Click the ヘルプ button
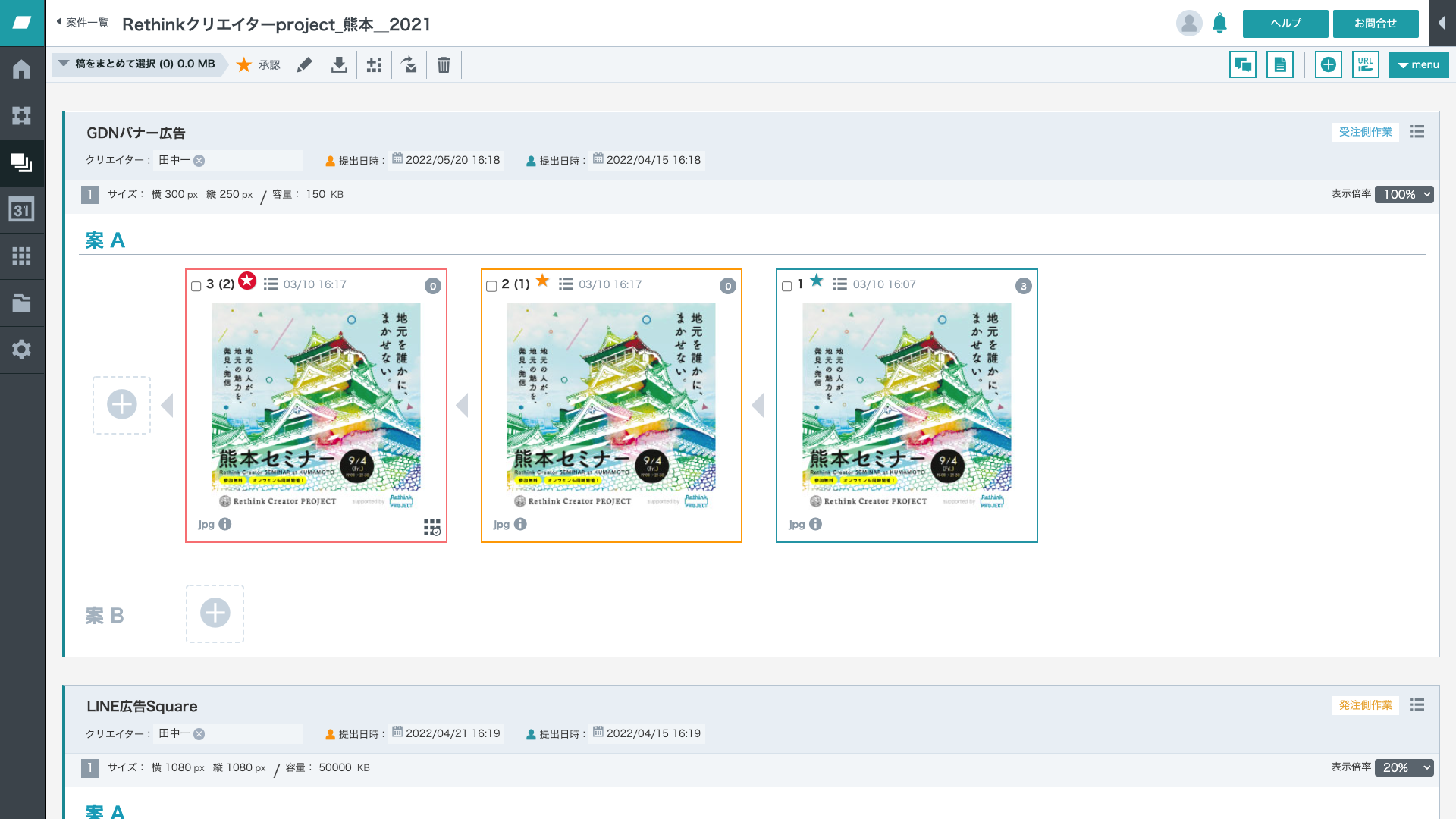The image size is (1456, 819). point(1285,24)
